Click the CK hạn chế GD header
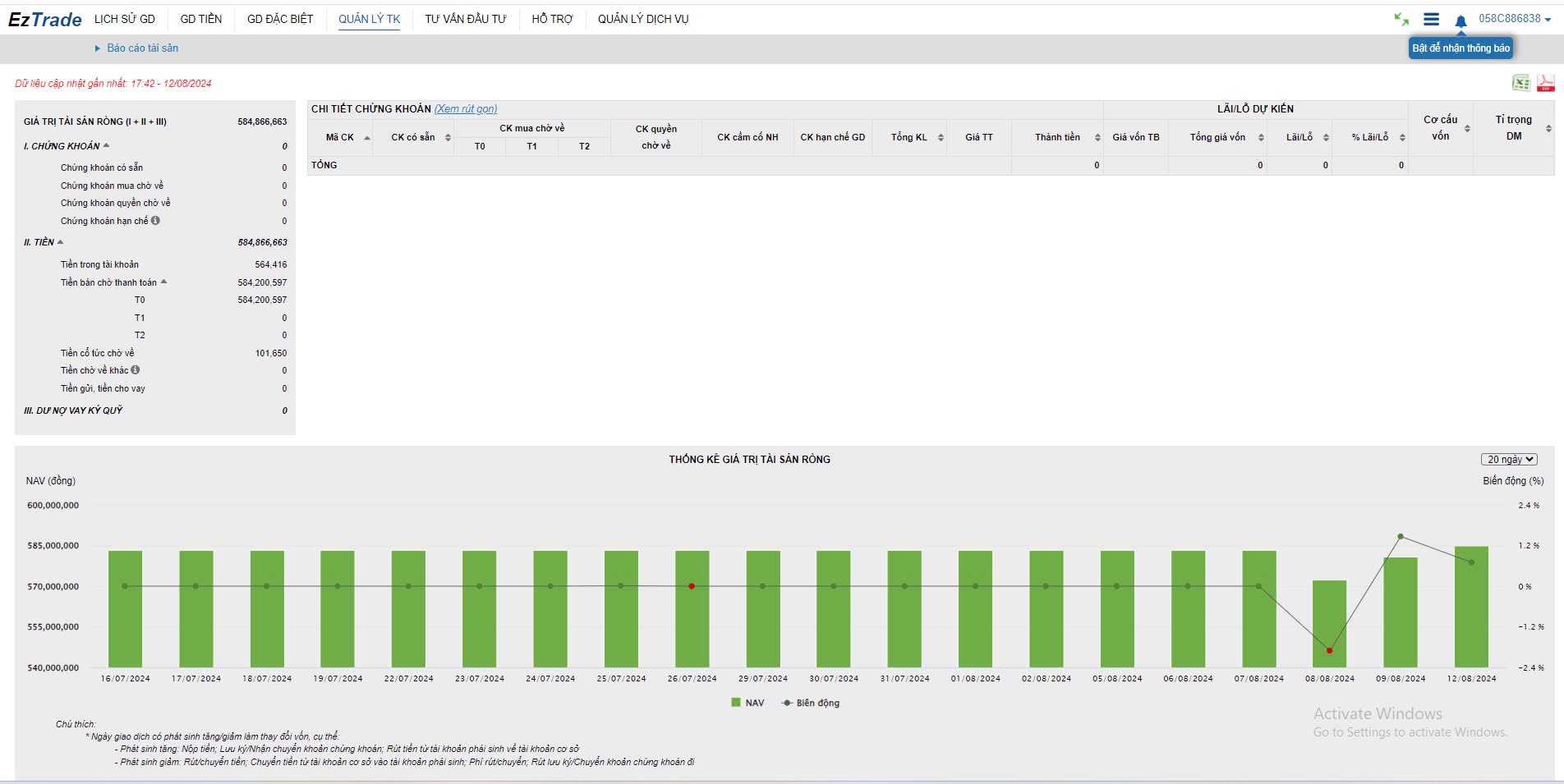Viewport: 1564px width, 784px height. [x=833, y=137]
